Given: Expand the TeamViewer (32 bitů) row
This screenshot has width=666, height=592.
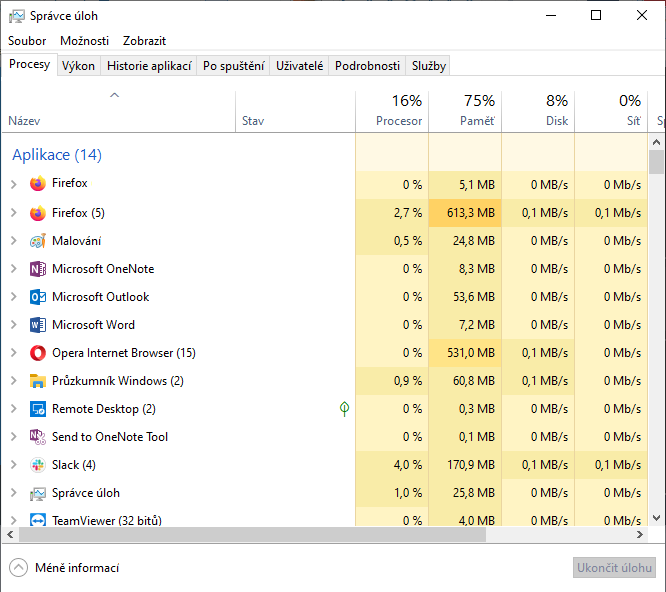Looking at the screenshot, I should (x=14, y=520).
